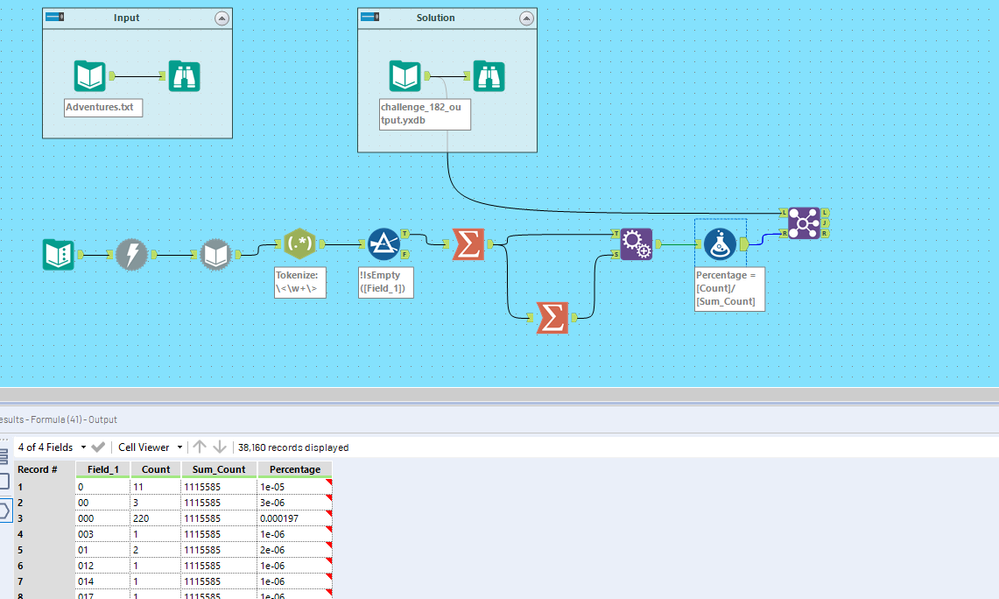Click Count cell '220' in record 3
This screenshot has height=599, width=999.
(x=155, y=519)
